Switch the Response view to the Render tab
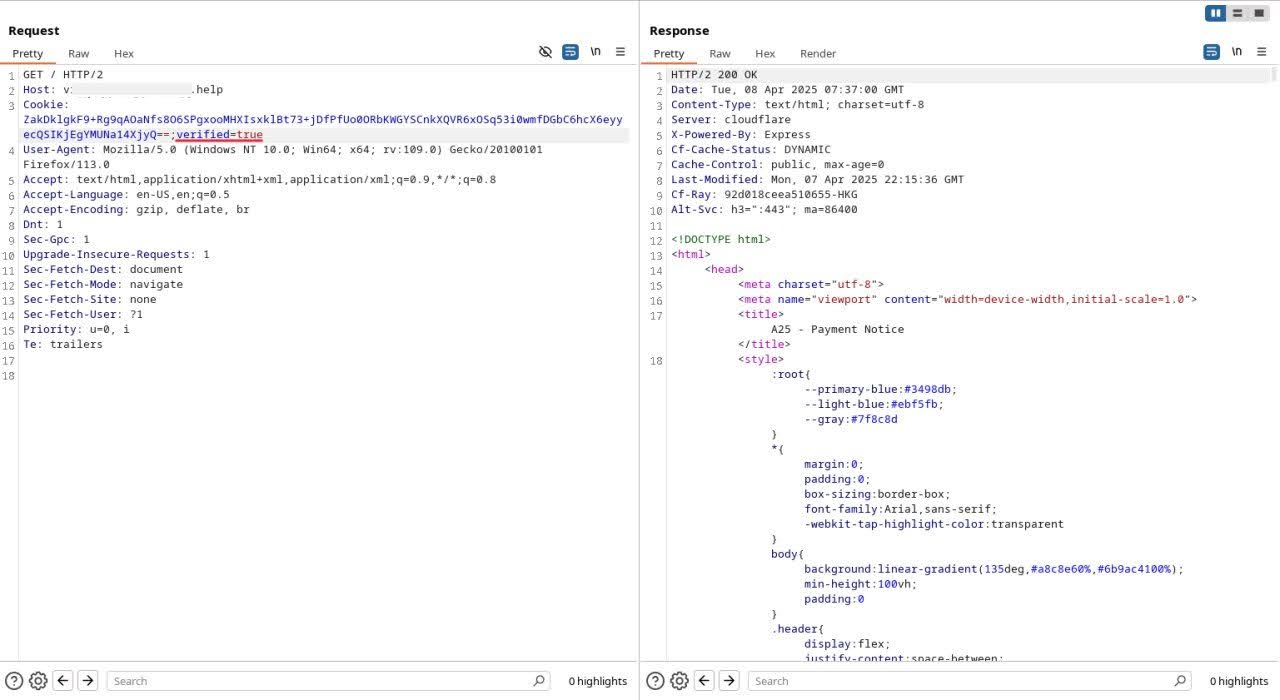Screen dimensions: 1280x700 [817, 54]
